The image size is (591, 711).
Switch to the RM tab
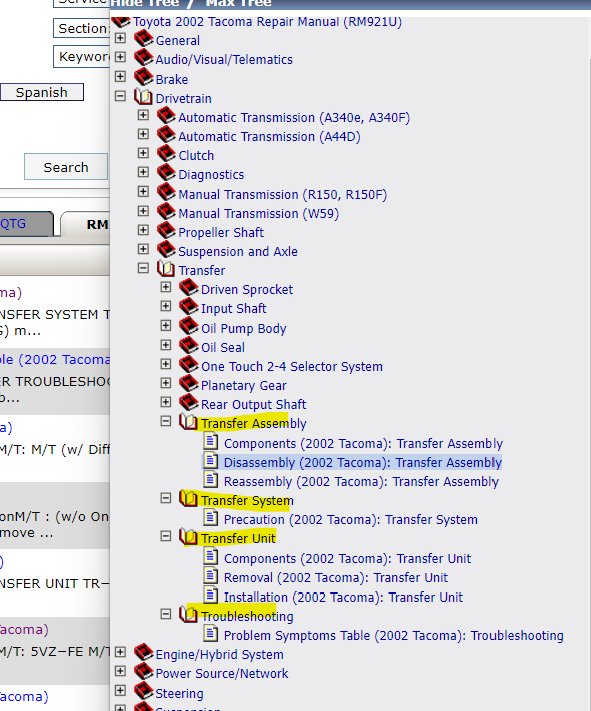click(x=86, y=224)
